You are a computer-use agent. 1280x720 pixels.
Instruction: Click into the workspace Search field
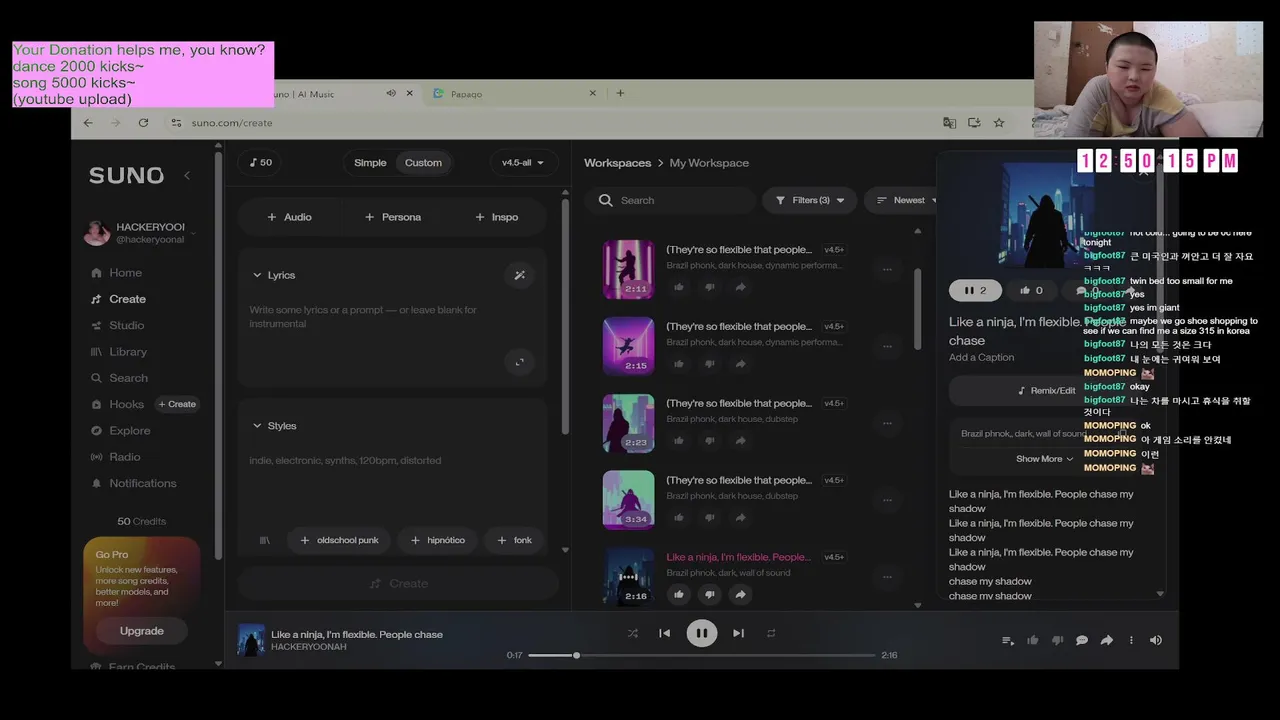pyautogui.click(x=670, y=200)
